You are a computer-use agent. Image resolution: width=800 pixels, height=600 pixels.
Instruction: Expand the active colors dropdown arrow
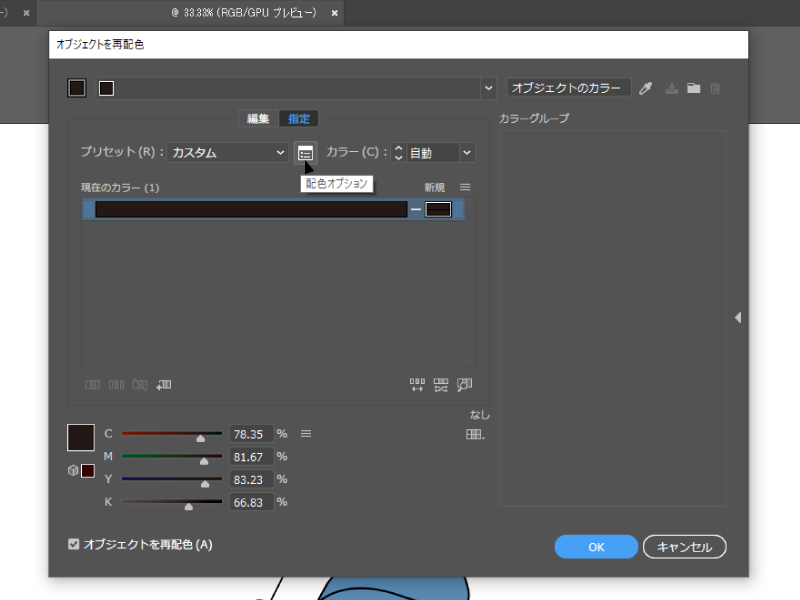(x=489, y=88)
